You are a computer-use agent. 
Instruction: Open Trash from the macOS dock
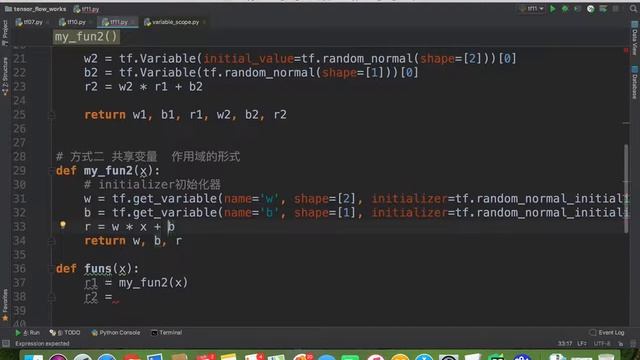(x=606, y=358)
